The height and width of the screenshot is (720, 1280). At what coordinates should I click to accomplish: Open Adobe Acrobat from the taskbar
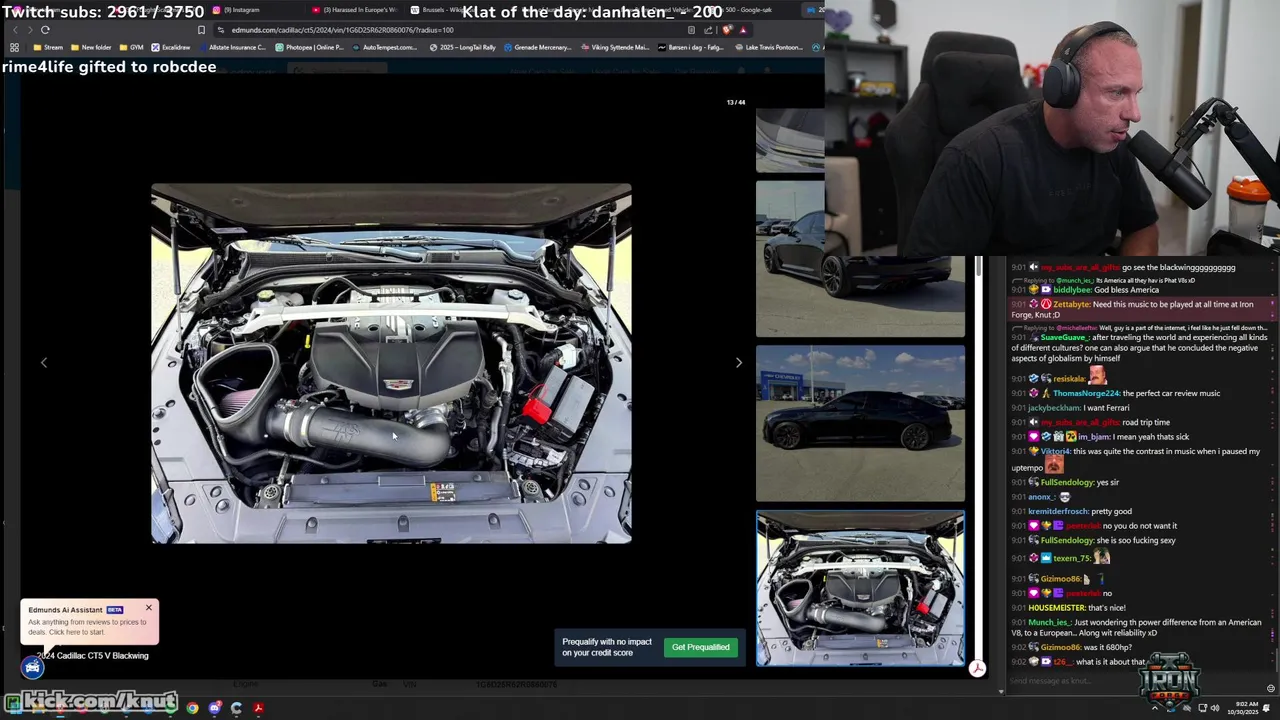(x=258, y=708)
